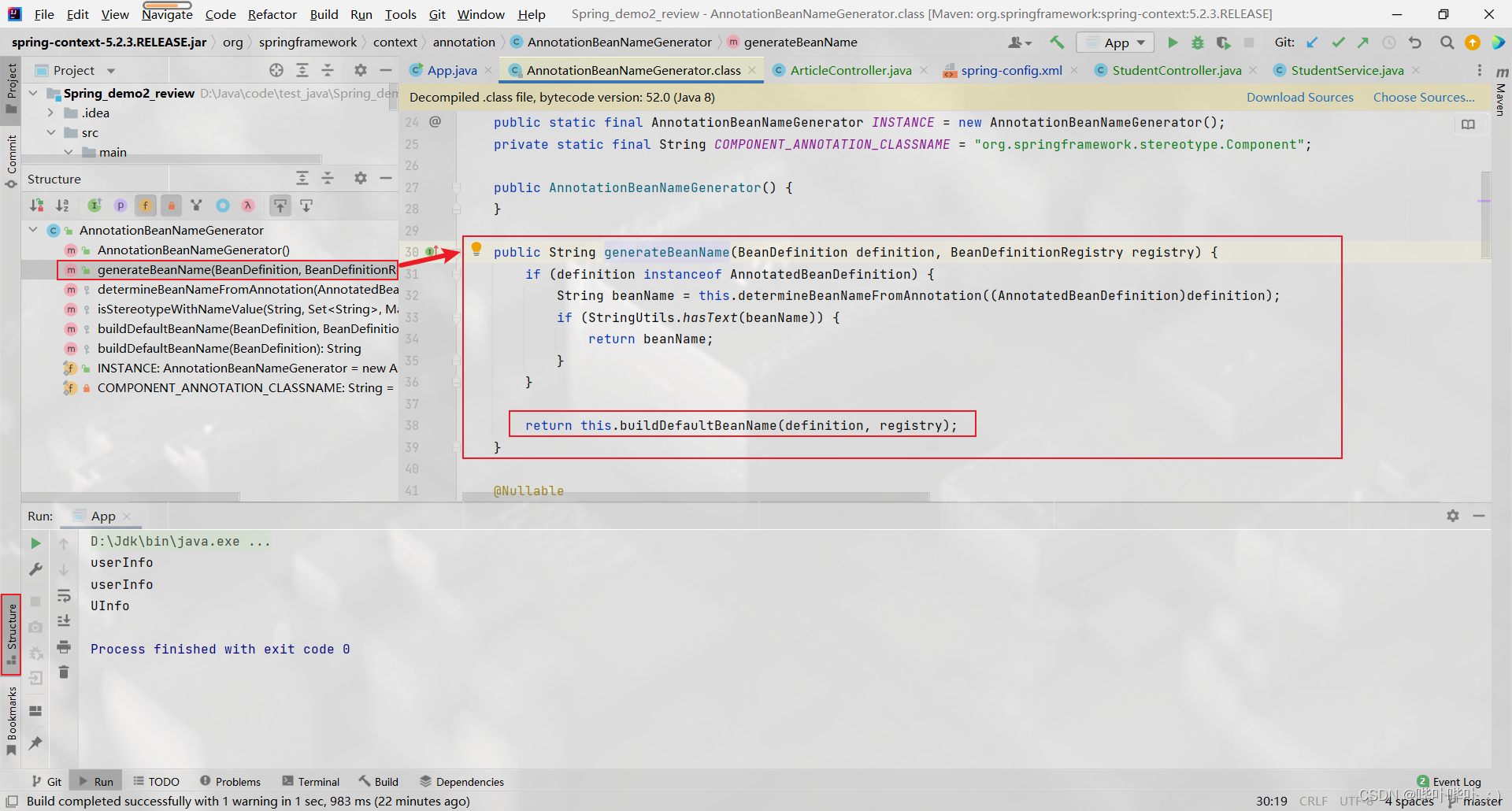Open the Terminal tool window tab
The width and height of the screenshot is (1512, 811).
(x=310, y=782)
